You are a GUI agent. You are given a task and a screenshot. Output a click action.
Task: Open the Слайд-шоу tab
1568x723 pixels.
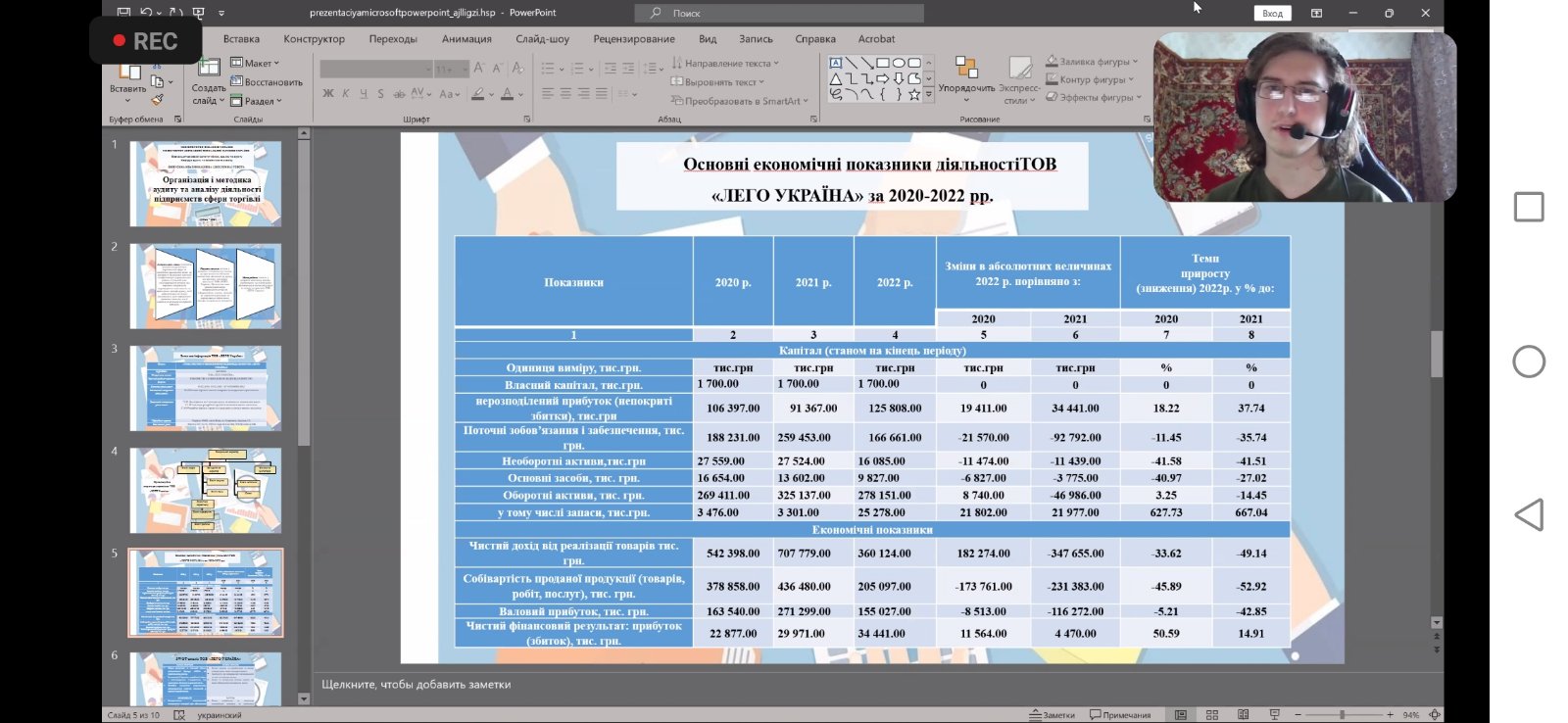pyautogui.click(x=542, y=39)
